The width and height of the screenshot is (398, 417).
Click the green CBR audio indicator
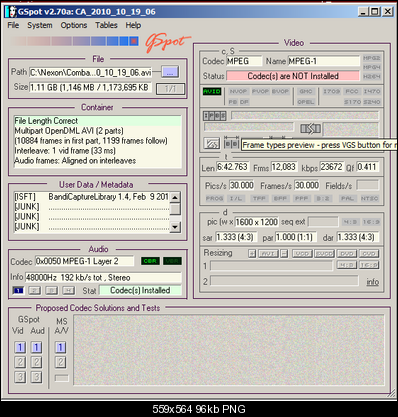[150, 261]
